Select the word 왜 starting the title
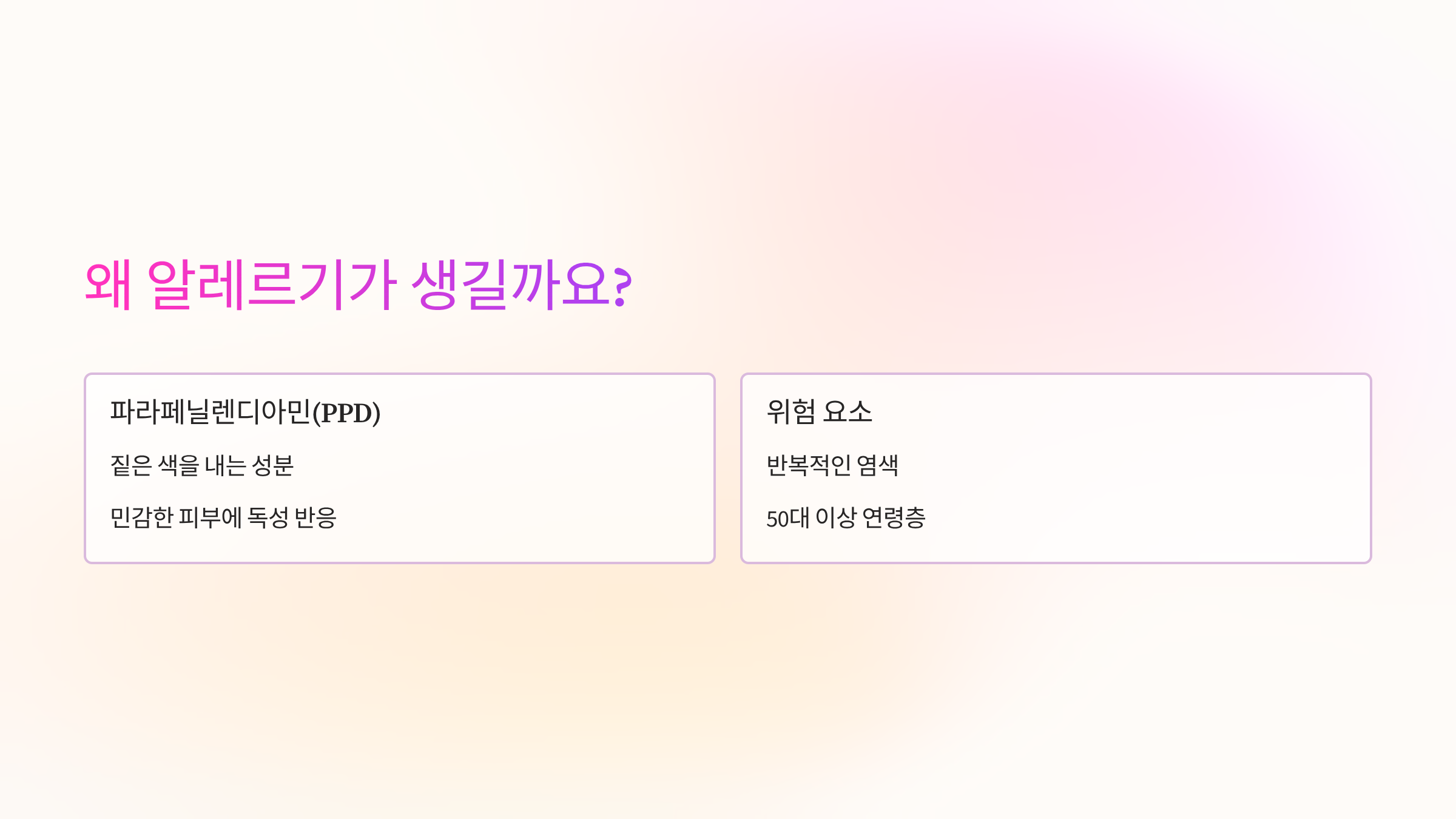This screenshot has height=819, width=1456. [108, 285]
